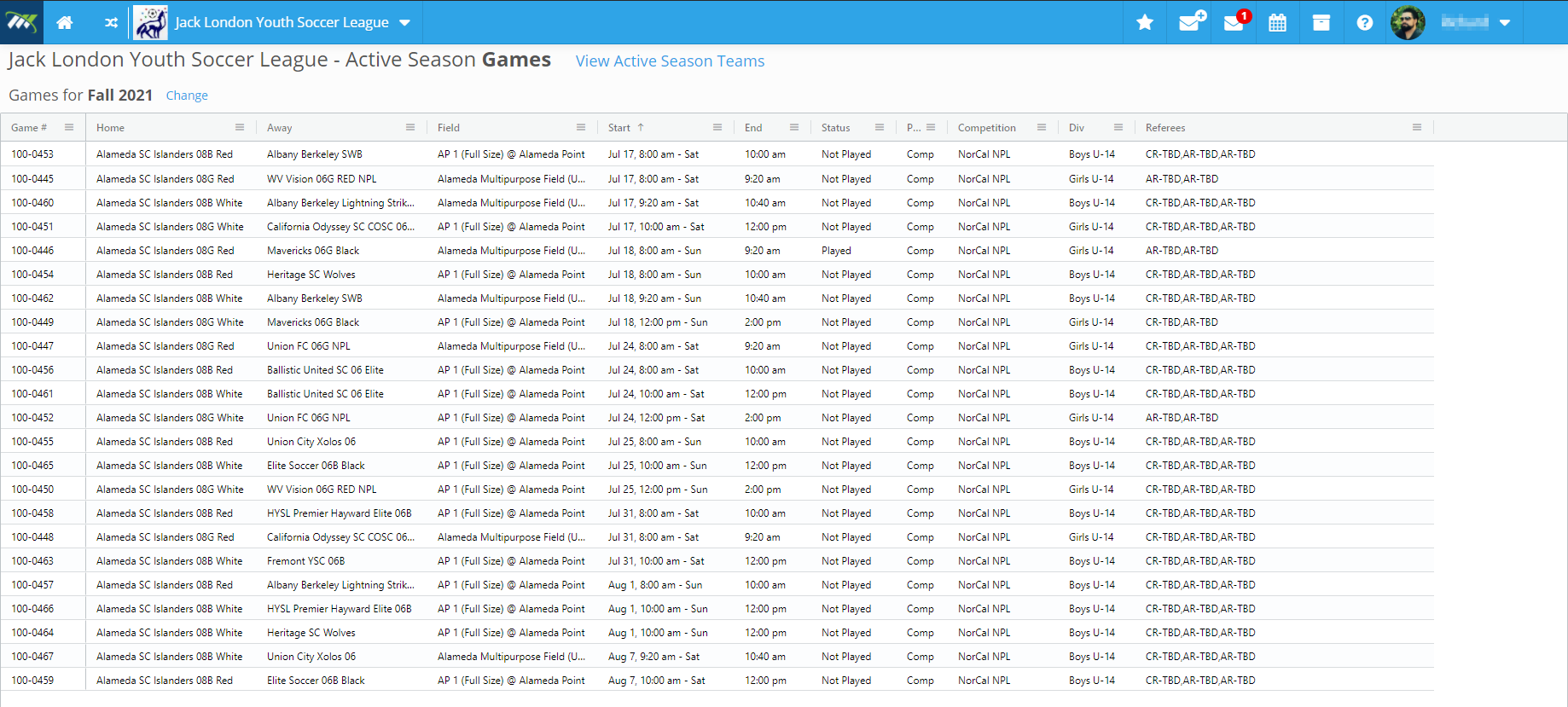Viewport: 1568px width, 707px height.
Task: Open View Active Season Teams link
Action: tap(670, 61)
